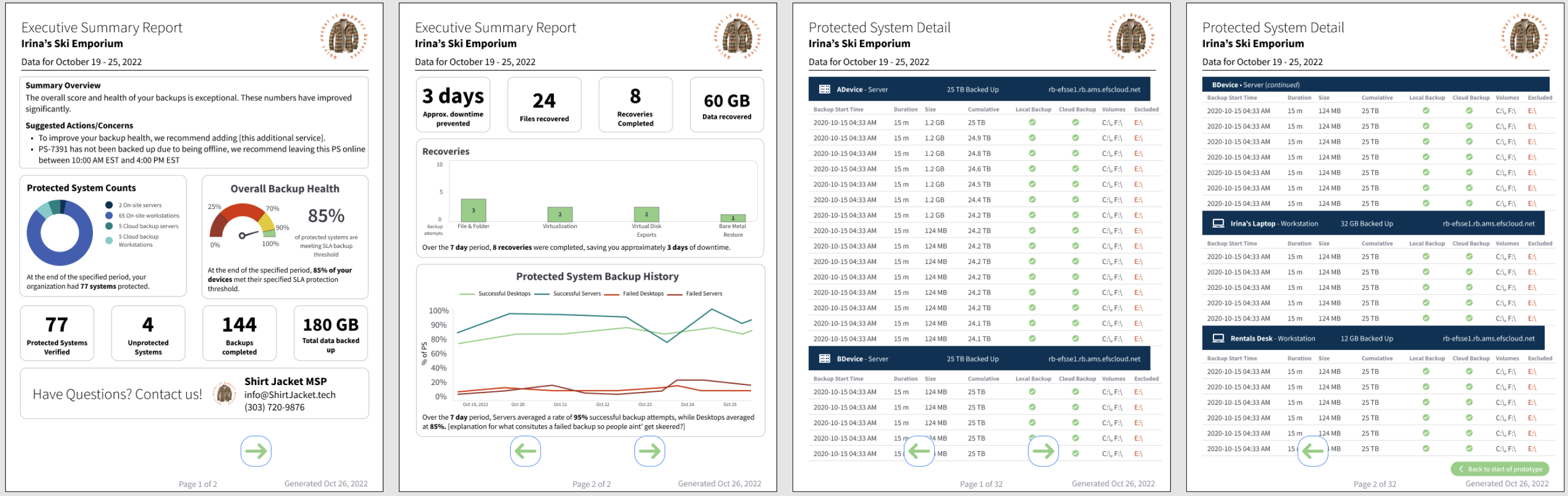Open the info@ShirtJacket.tech email link
Viewport: 1568px width, 496px height.
(x=289, y=395)
